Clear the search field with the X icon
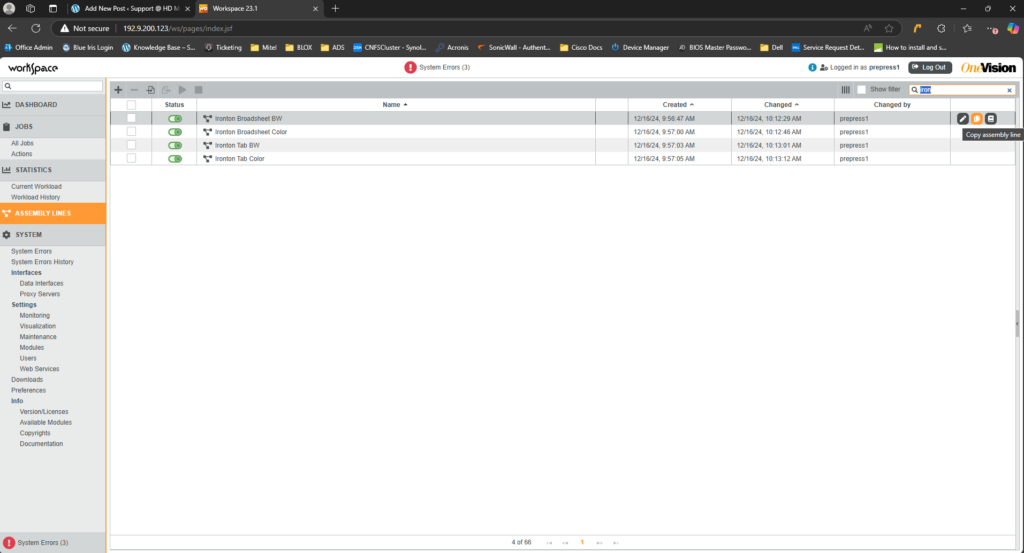This screenshot has height=553, width=1024. 1009,90
